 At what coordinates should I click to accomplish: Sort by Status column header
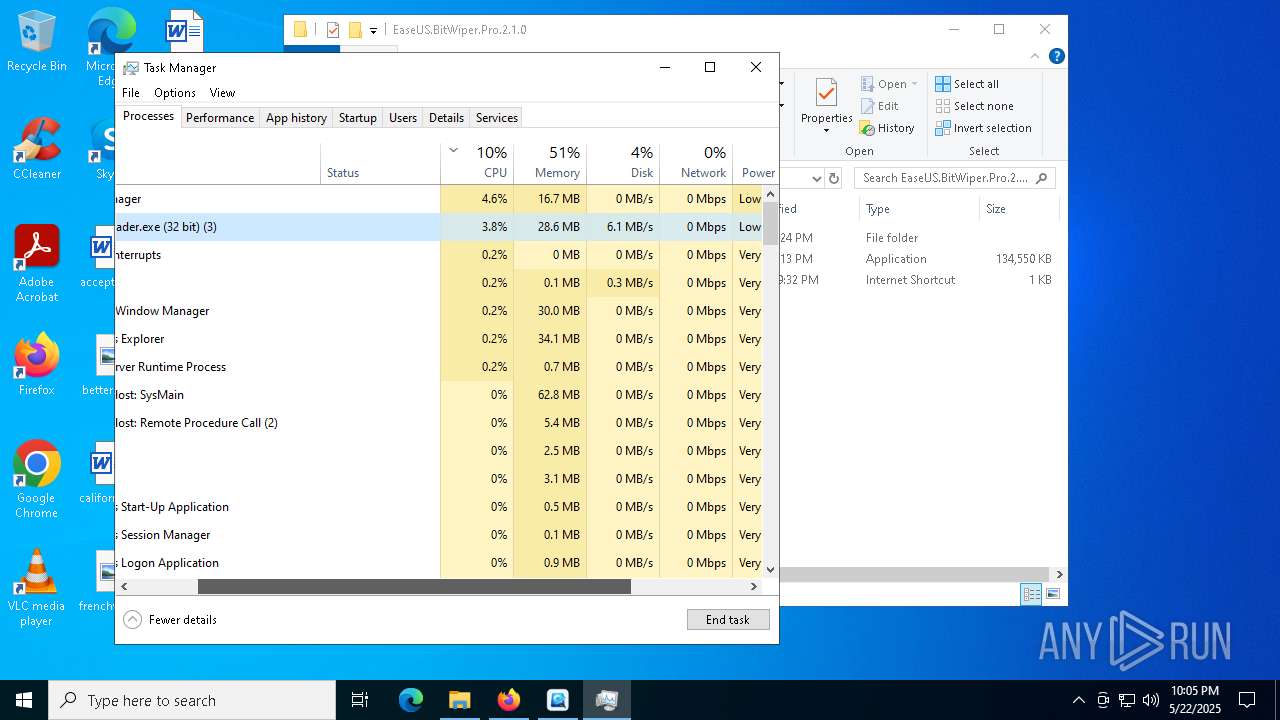tap(380, 163)
